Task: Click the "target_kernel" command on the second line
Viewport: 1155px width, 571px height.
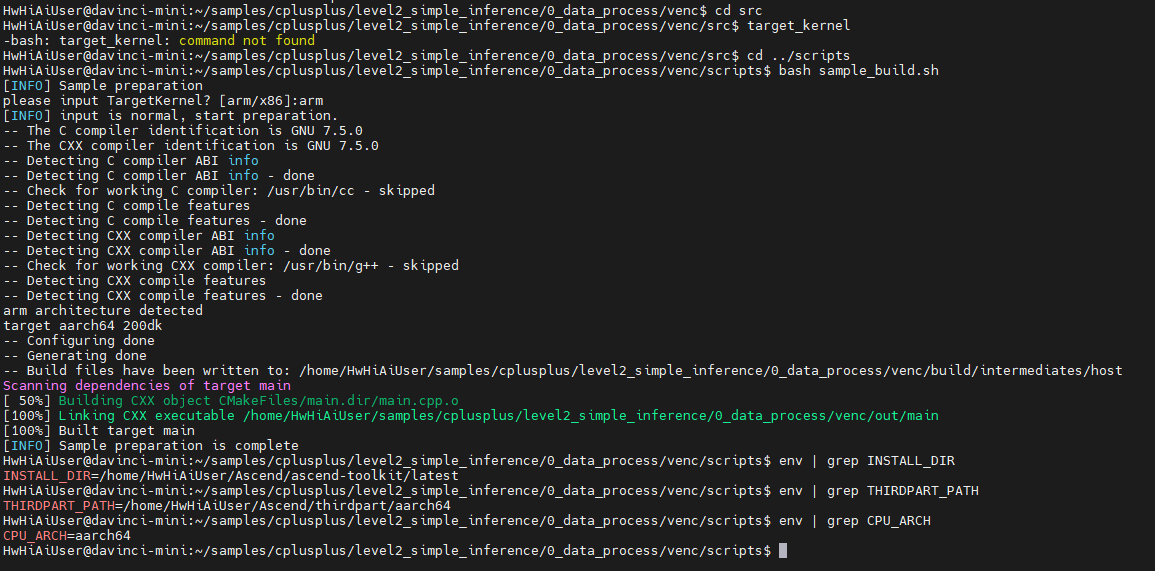Action: (798, 25)
